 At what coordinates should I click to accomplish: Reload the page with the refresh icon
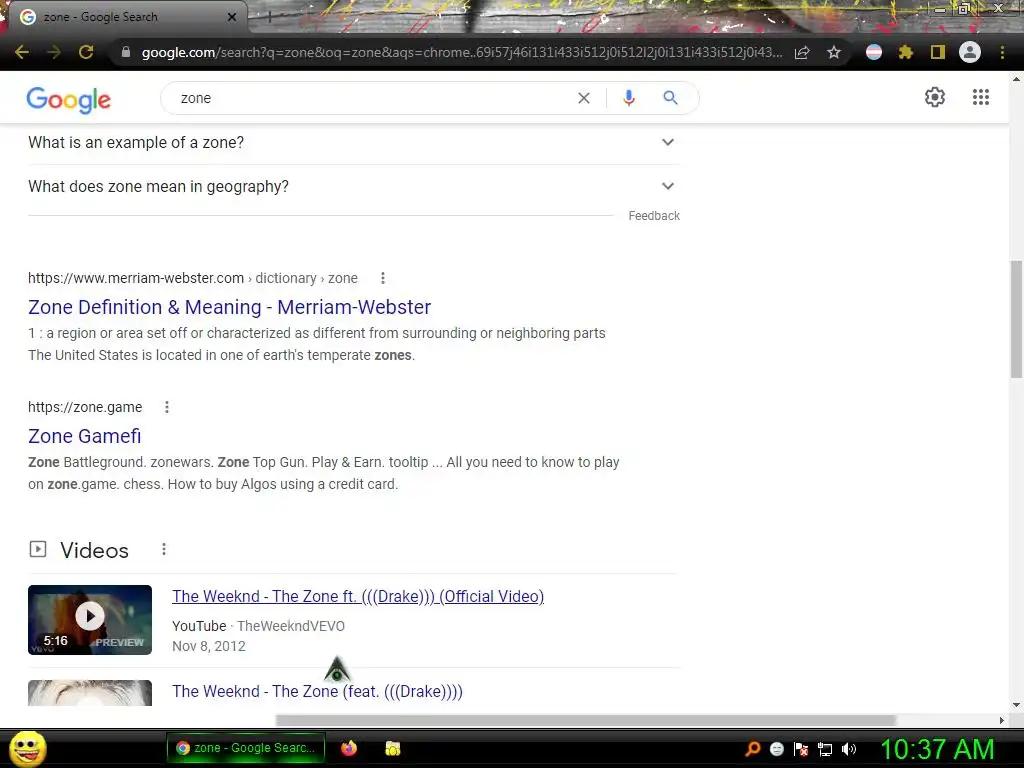(x=86, y=52)
